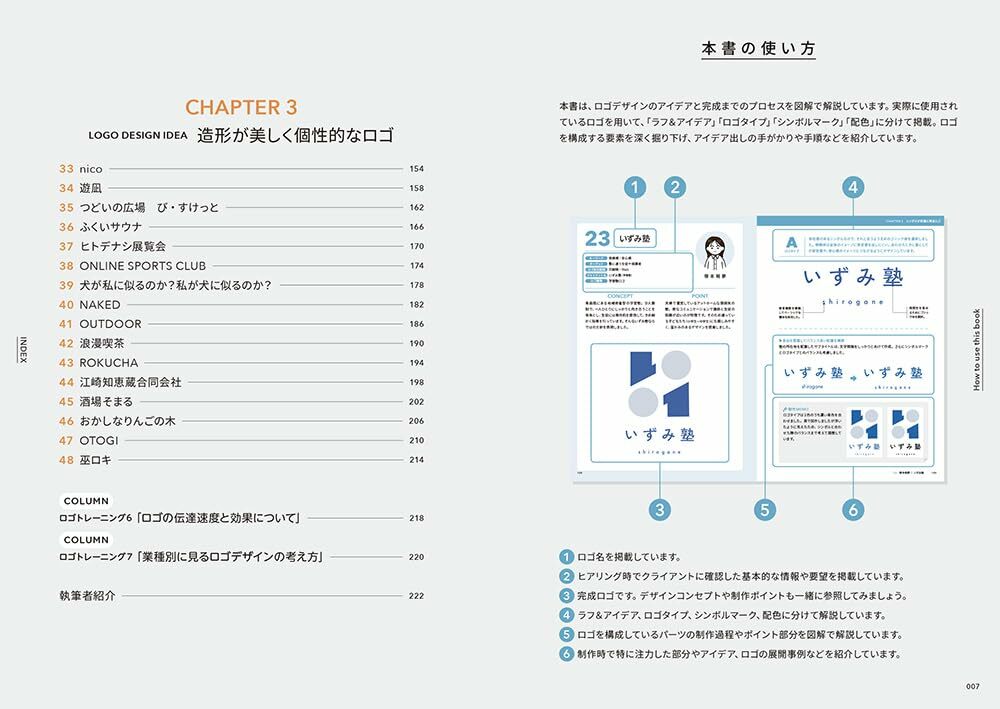Select the left logo variation thumbnail
This screenshot has height=709, width=1000.
[x=864, y=432]
